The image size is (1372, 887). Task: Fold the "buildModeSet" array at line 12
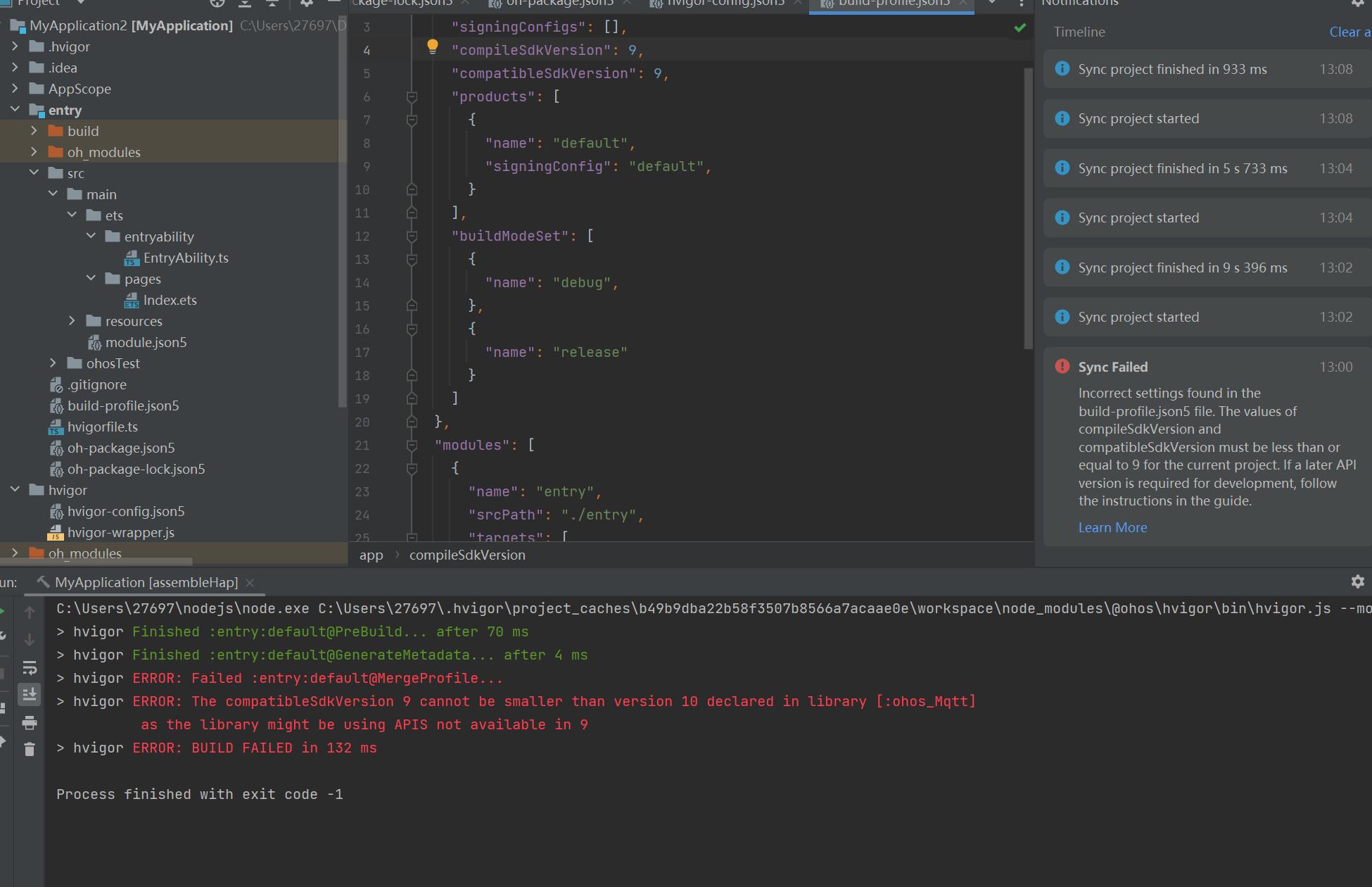(412, 236)
